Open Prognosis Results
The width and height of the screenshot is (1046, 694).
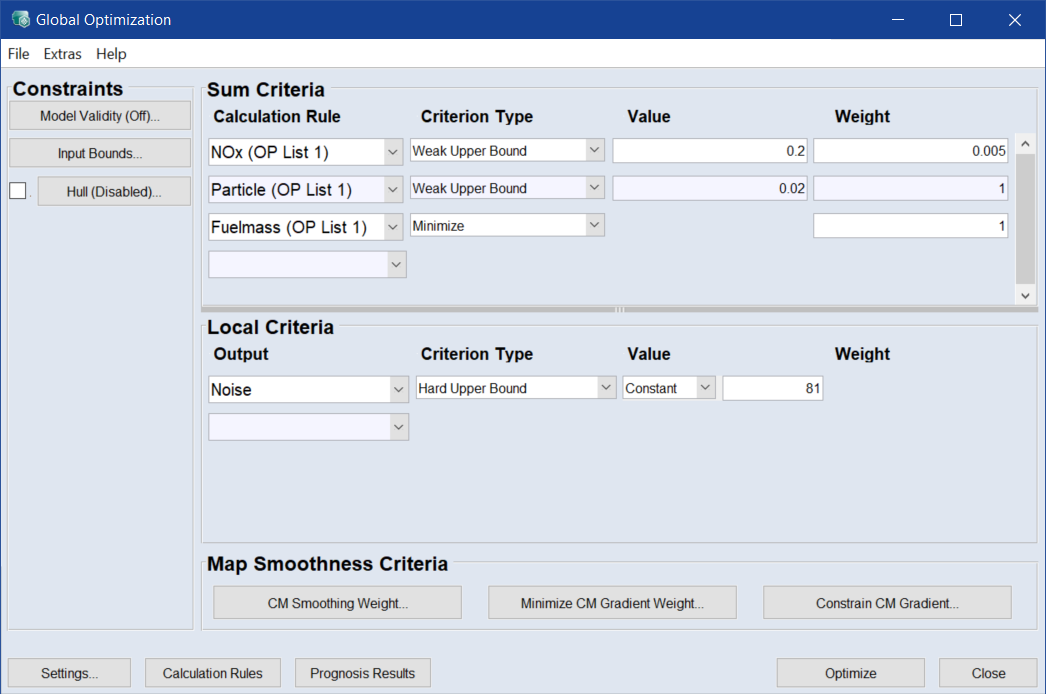tap(362, 673)
